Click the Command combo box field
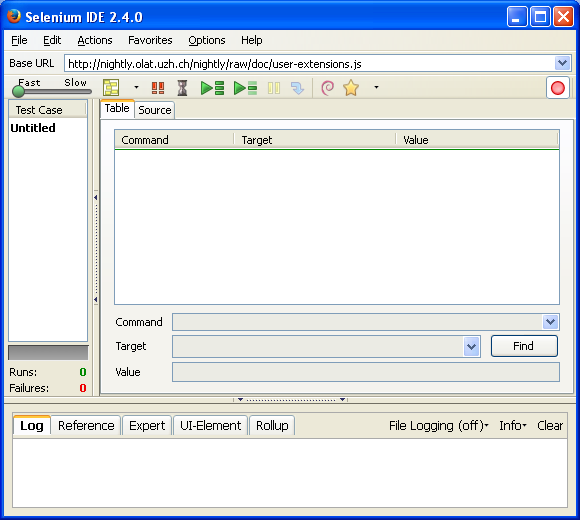This screenshot has width=580, height=520. coord(357,322)
